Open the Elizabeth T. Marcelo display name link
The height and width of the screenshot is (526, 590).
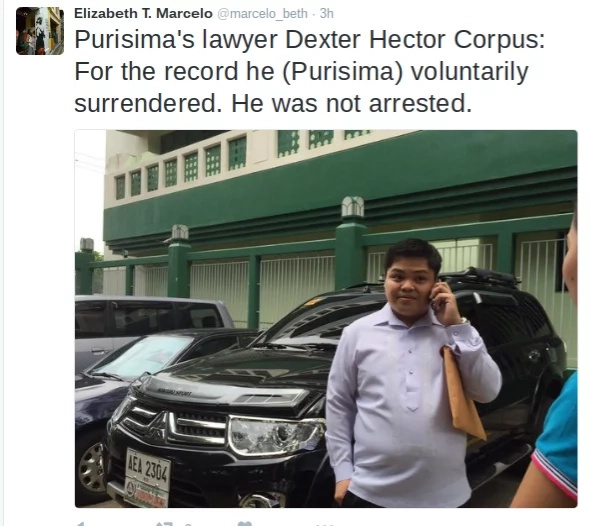tap(143, 14)
